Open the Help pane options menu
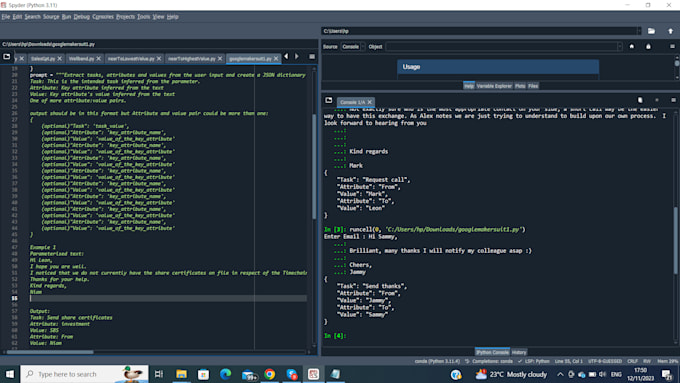The width and height of the screenshot is (680, 383). [672, 46]
